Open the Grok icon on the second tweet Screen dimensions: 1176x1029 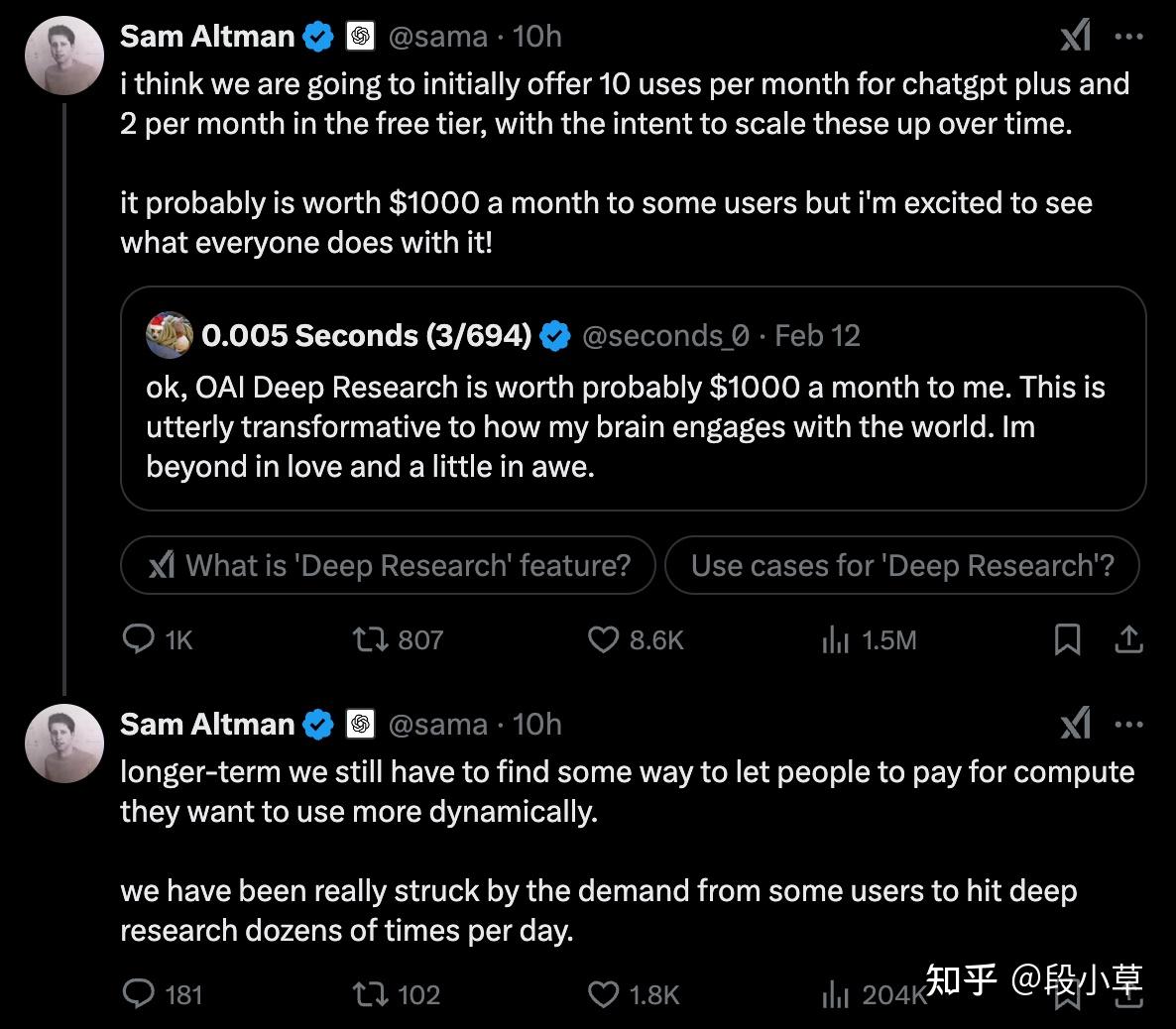pos(1075,724)
